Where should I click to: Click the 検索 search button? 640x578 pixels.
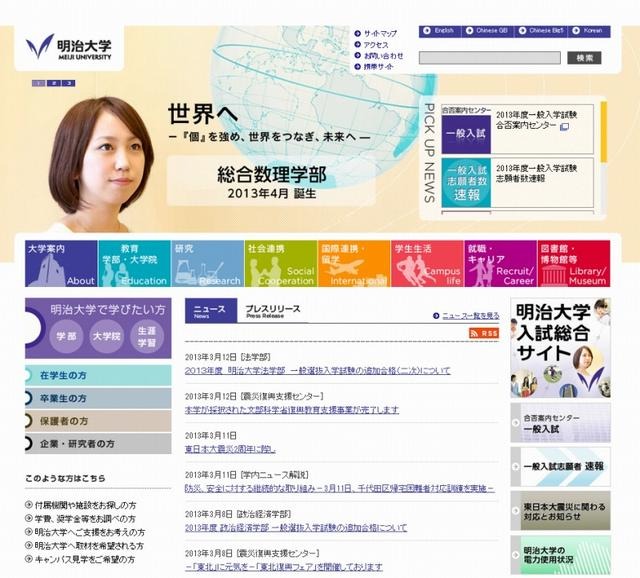click(584, 58)
